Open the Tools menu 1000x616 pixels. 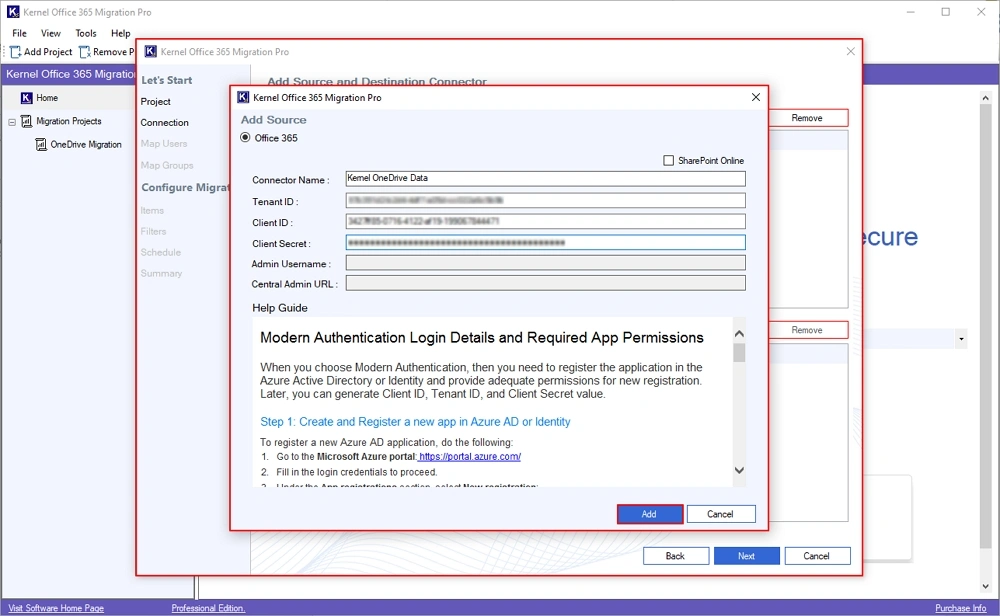click(x=85, y=33)
